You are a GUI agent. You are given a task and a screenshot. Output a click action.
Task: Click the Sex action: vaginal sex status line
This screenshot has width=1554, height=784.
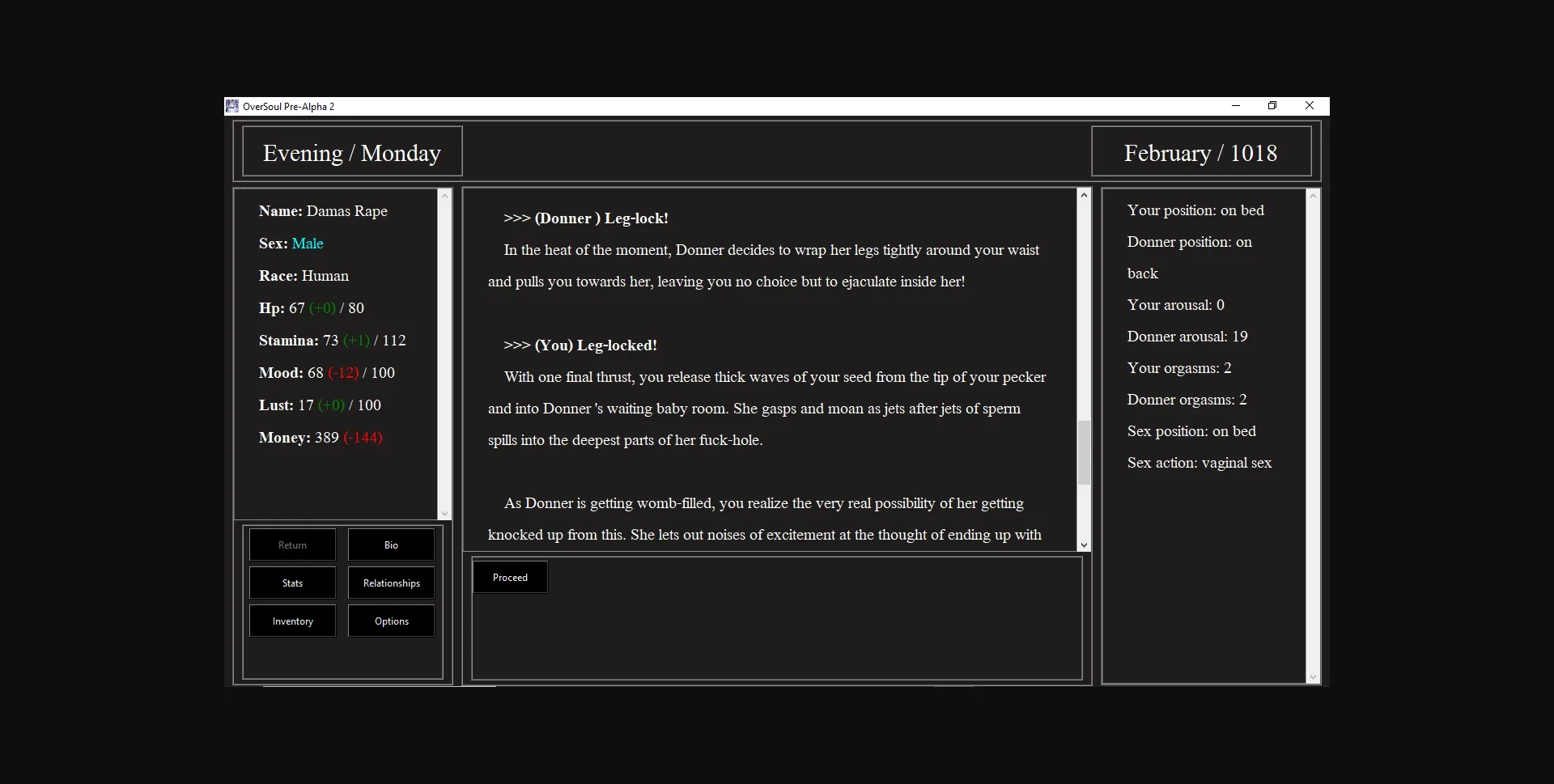[x=1199, y=463]
